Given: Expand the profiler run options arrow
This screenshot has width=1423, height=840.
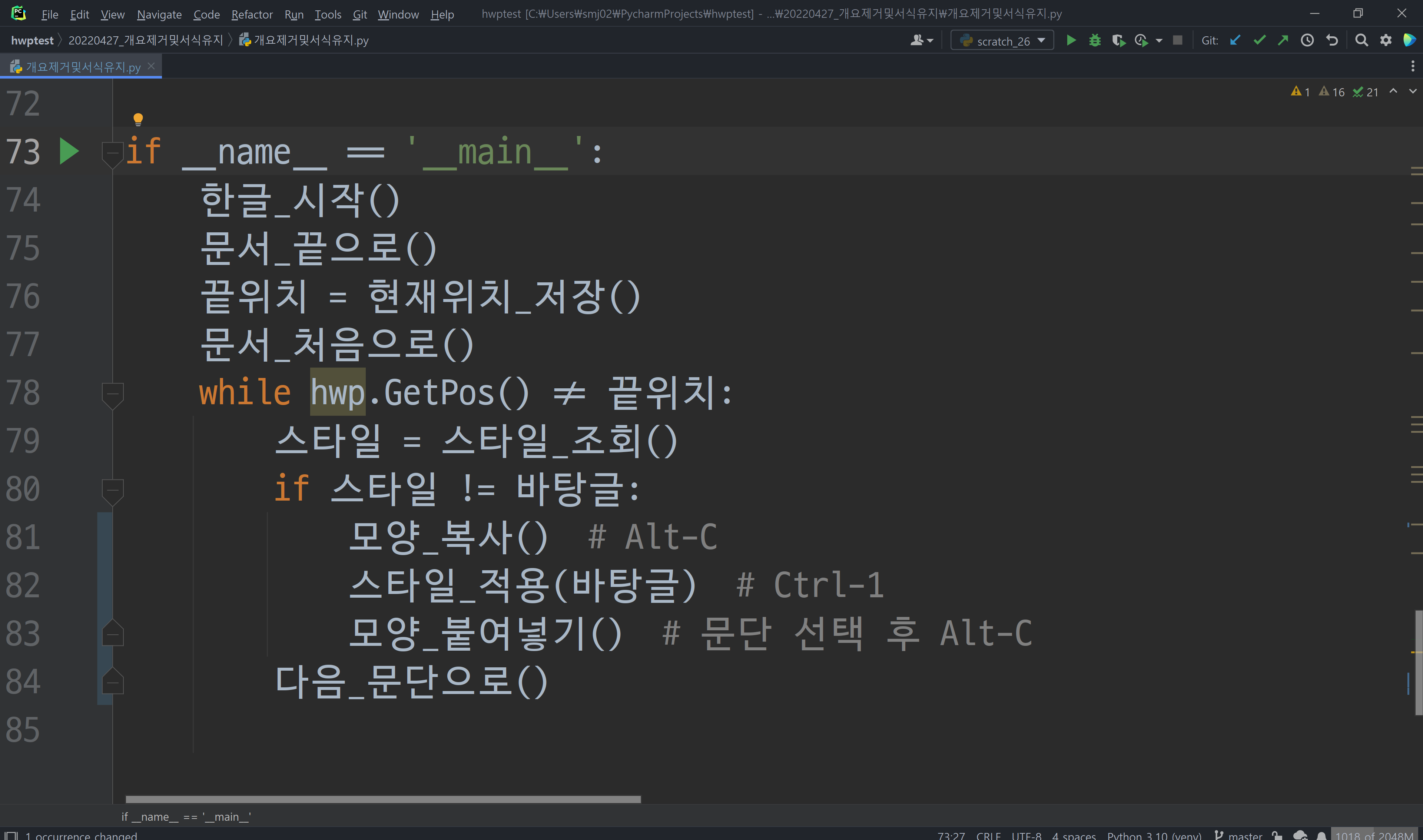Looking at the screenshot, I should point(1159,40).
